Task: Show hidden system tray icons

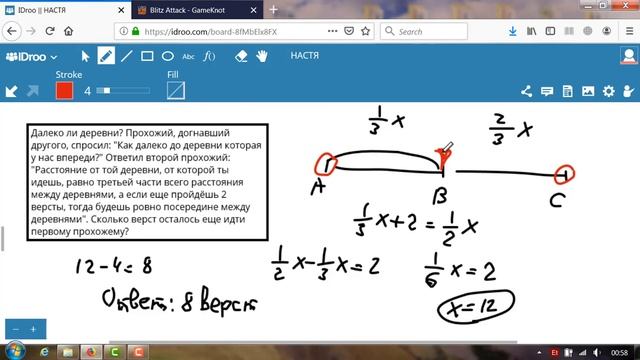Action: [x=540, y=352]
